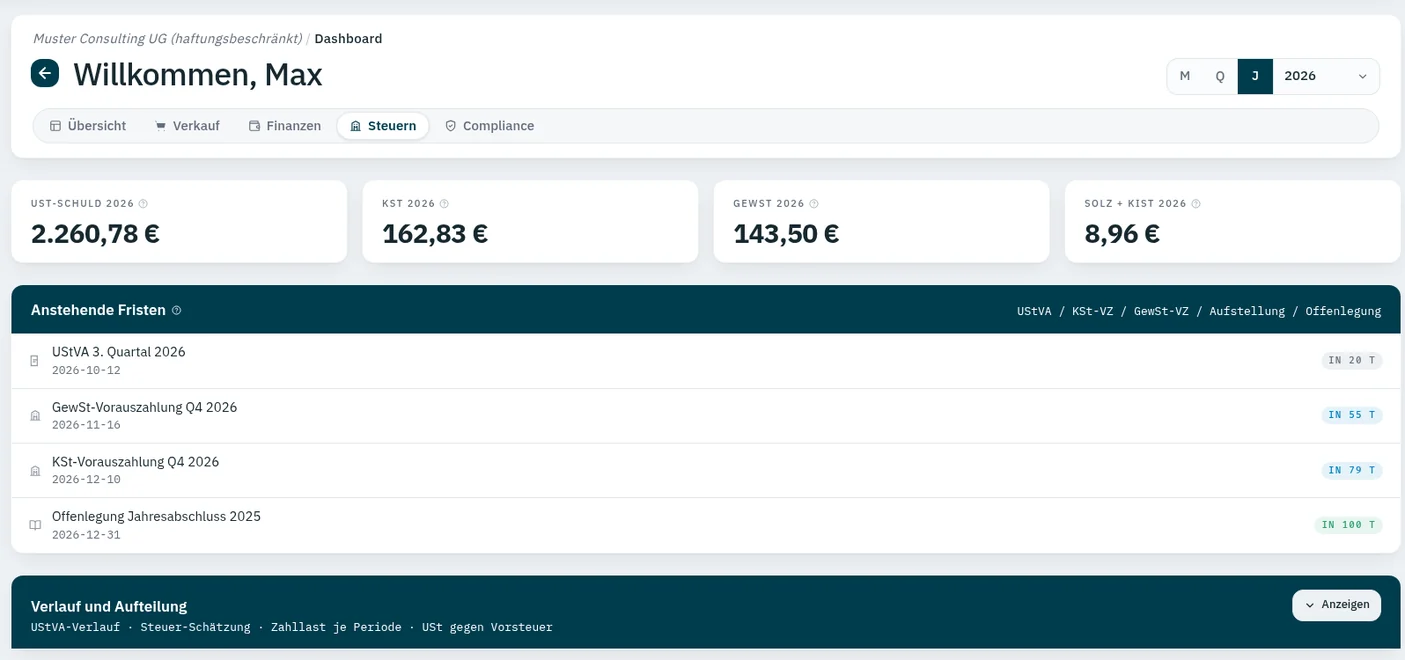Click the Willkommen, Max heading

(x=198, y=75)
